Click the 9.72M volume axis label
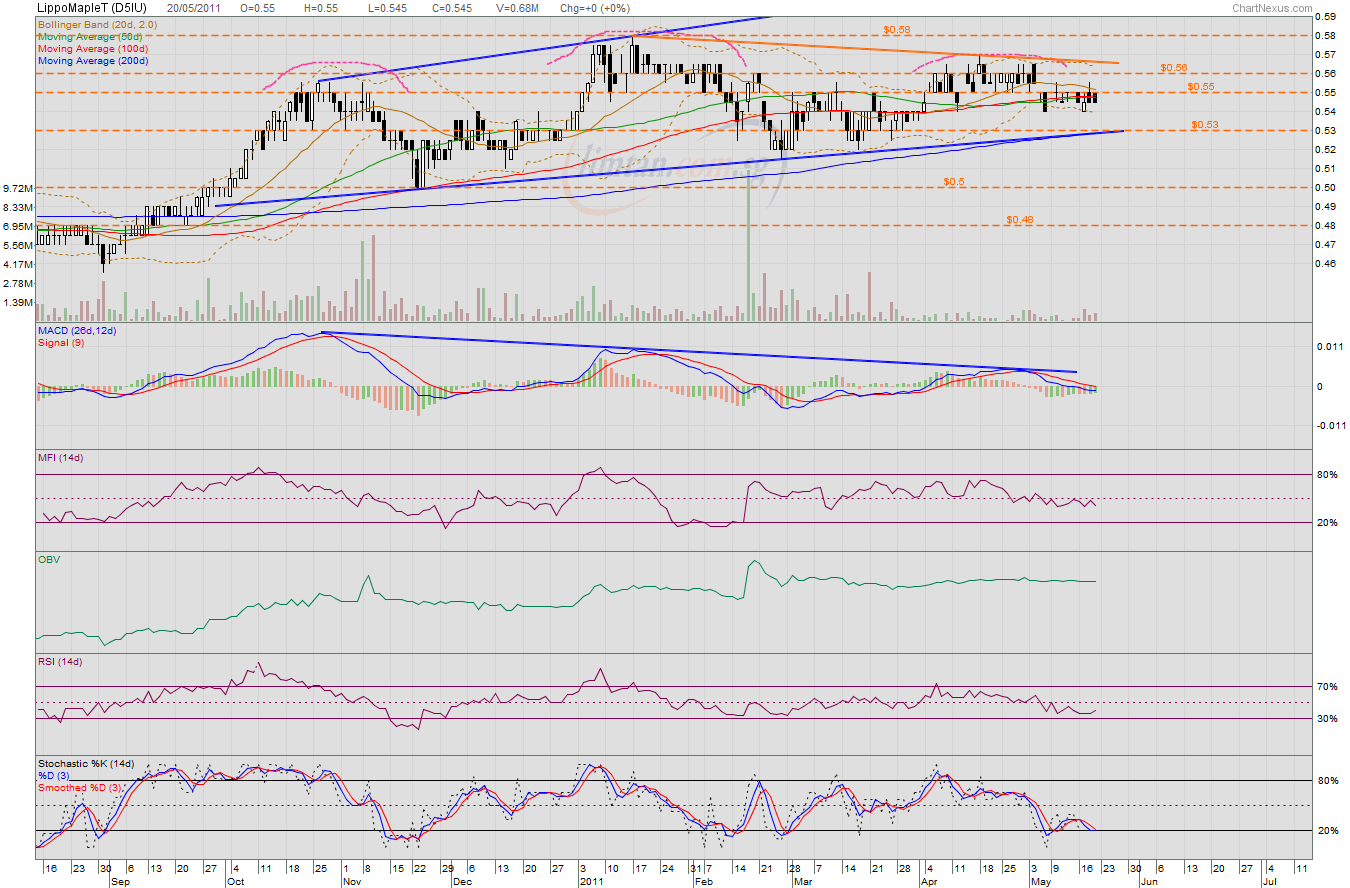 (x=17, y=188)
